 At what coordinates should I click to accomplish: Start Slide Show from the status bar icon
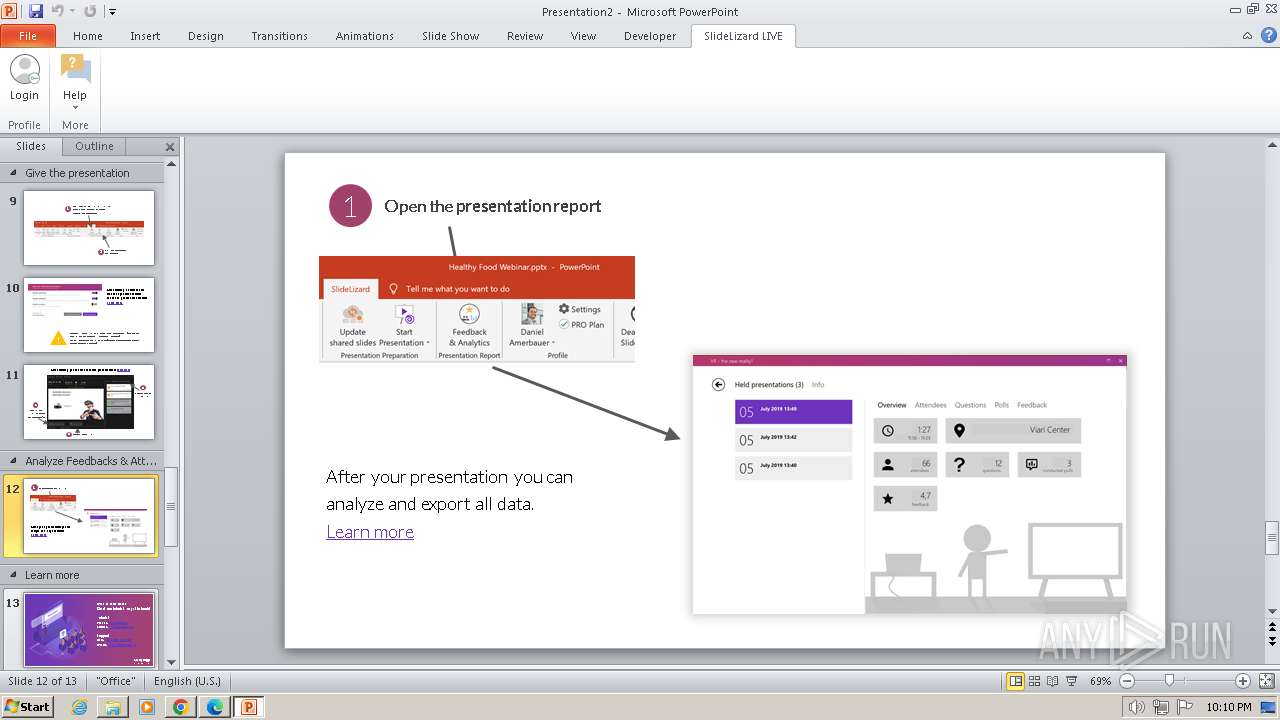[1071, 681]
